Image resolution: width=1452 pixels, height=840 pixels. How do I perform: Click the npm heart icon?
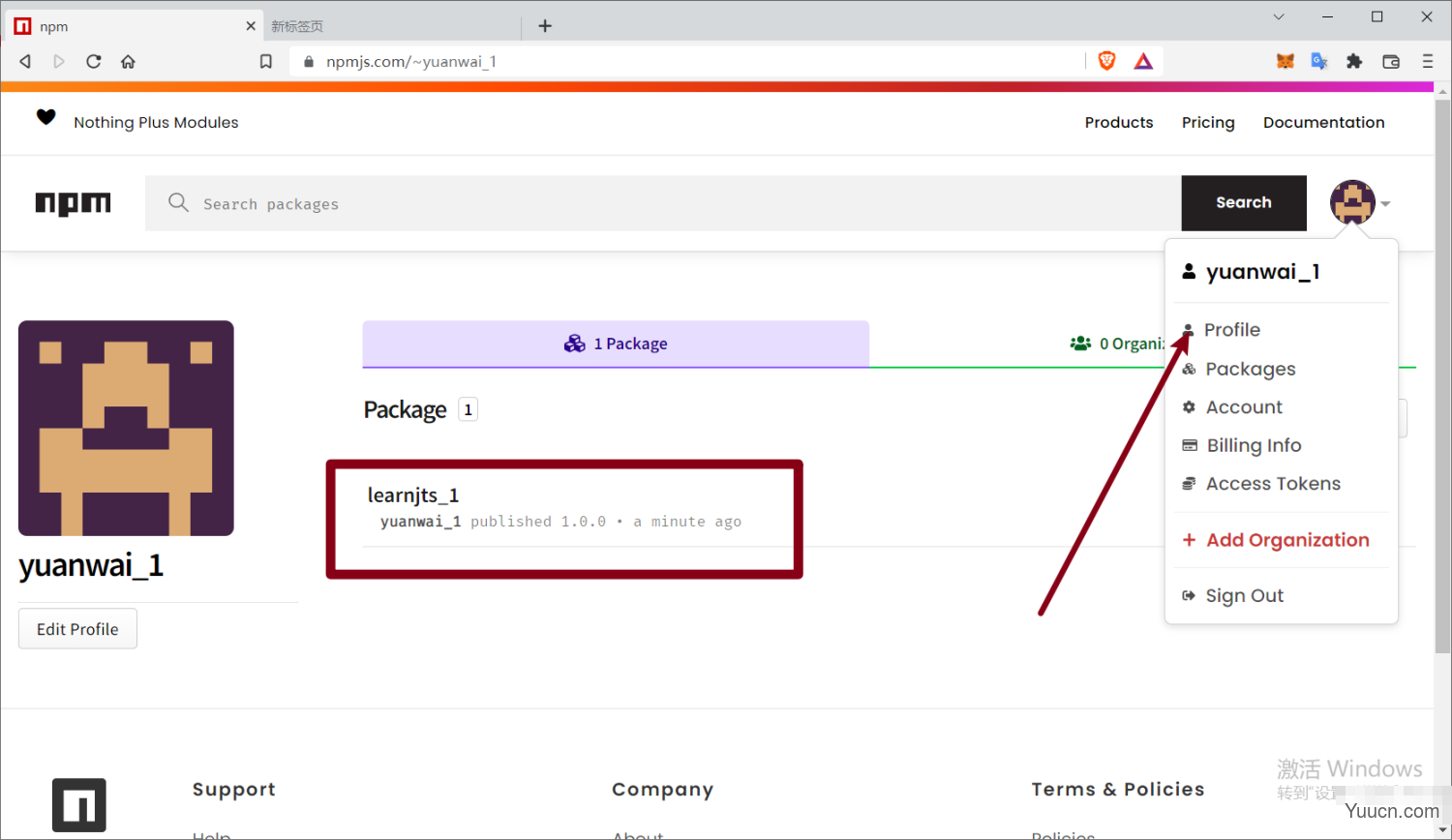tap(45, 117)
